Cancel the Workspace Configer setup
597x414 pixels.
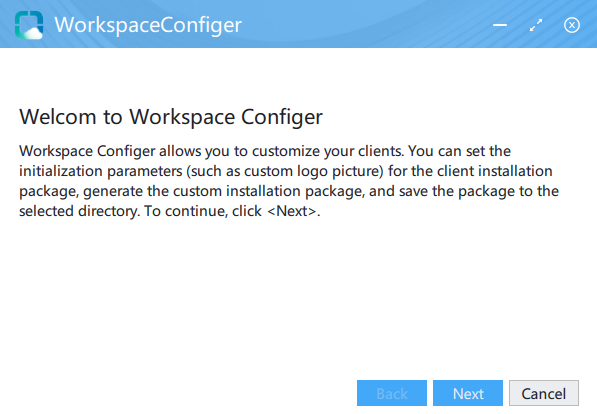pyautogui.click(x=544, y=393)
